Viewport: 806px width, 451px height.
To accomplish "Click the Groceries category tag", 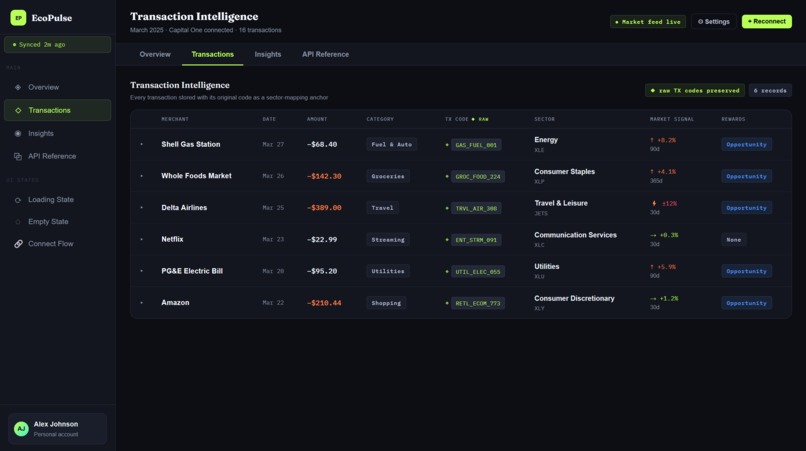I will (x=388, y=176).
